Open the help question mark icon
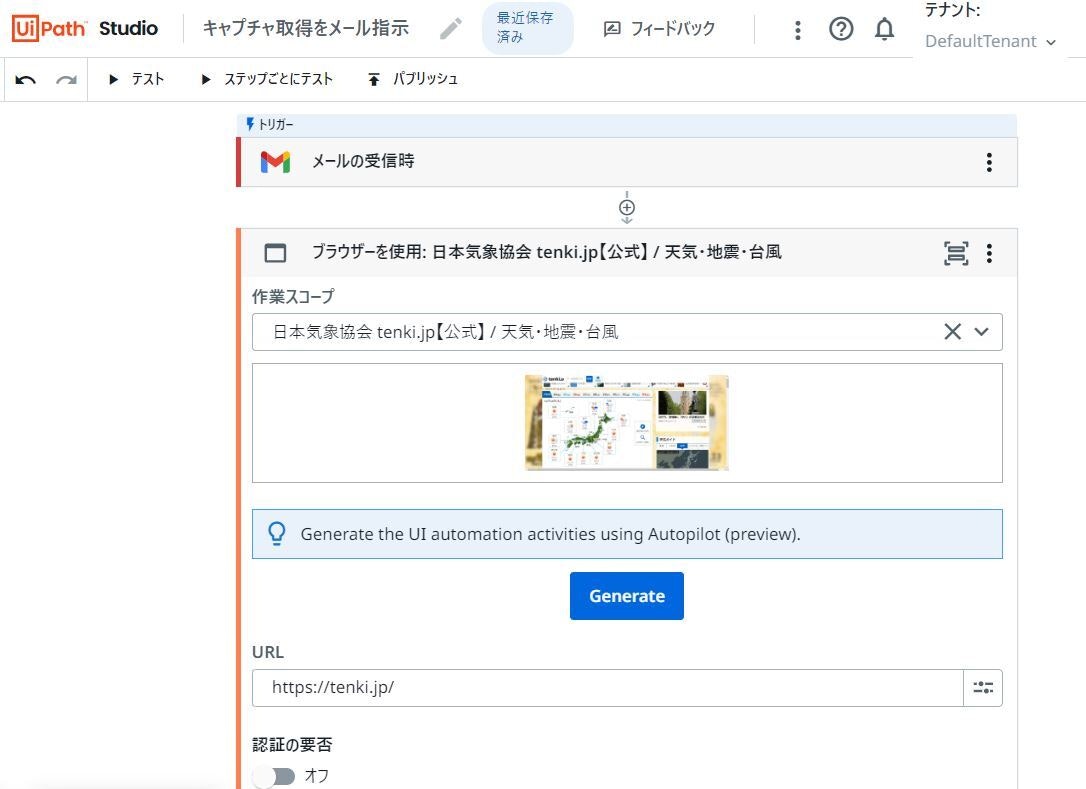 point(841,29)
